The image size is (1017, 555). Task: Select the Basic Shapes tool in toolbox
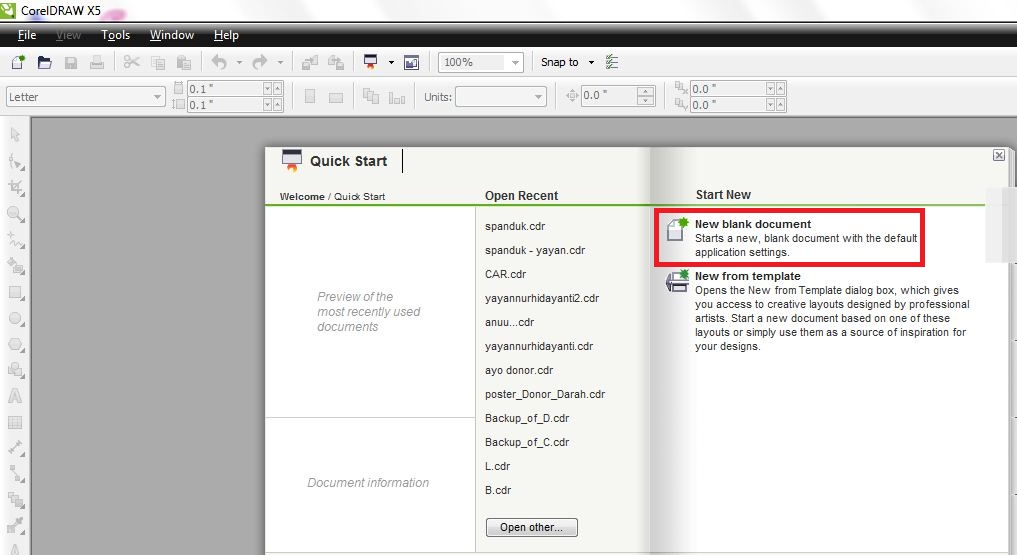coord(16,370)
